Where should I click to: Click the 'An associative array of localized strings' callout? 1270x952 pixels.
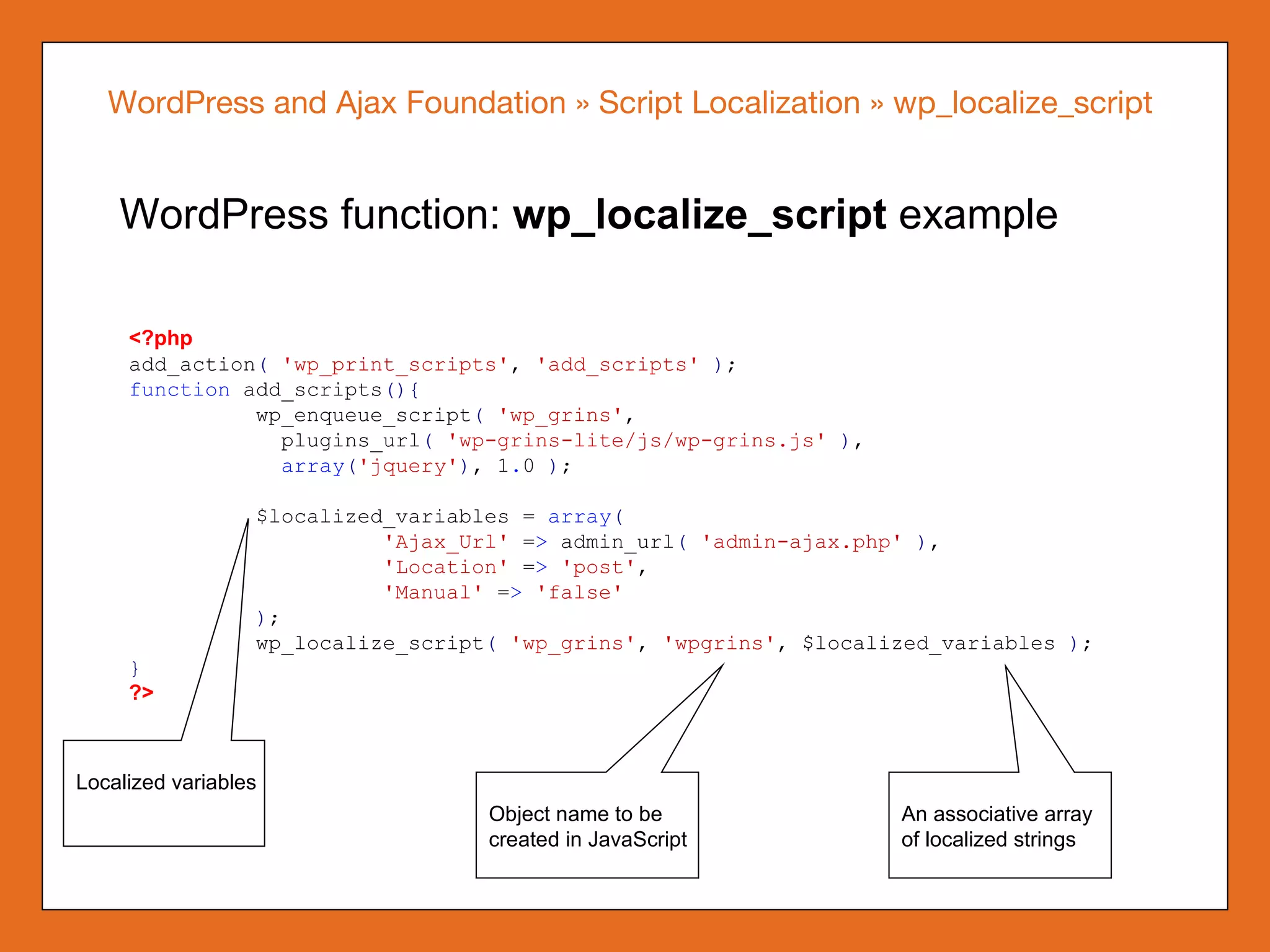(1000, 825)
